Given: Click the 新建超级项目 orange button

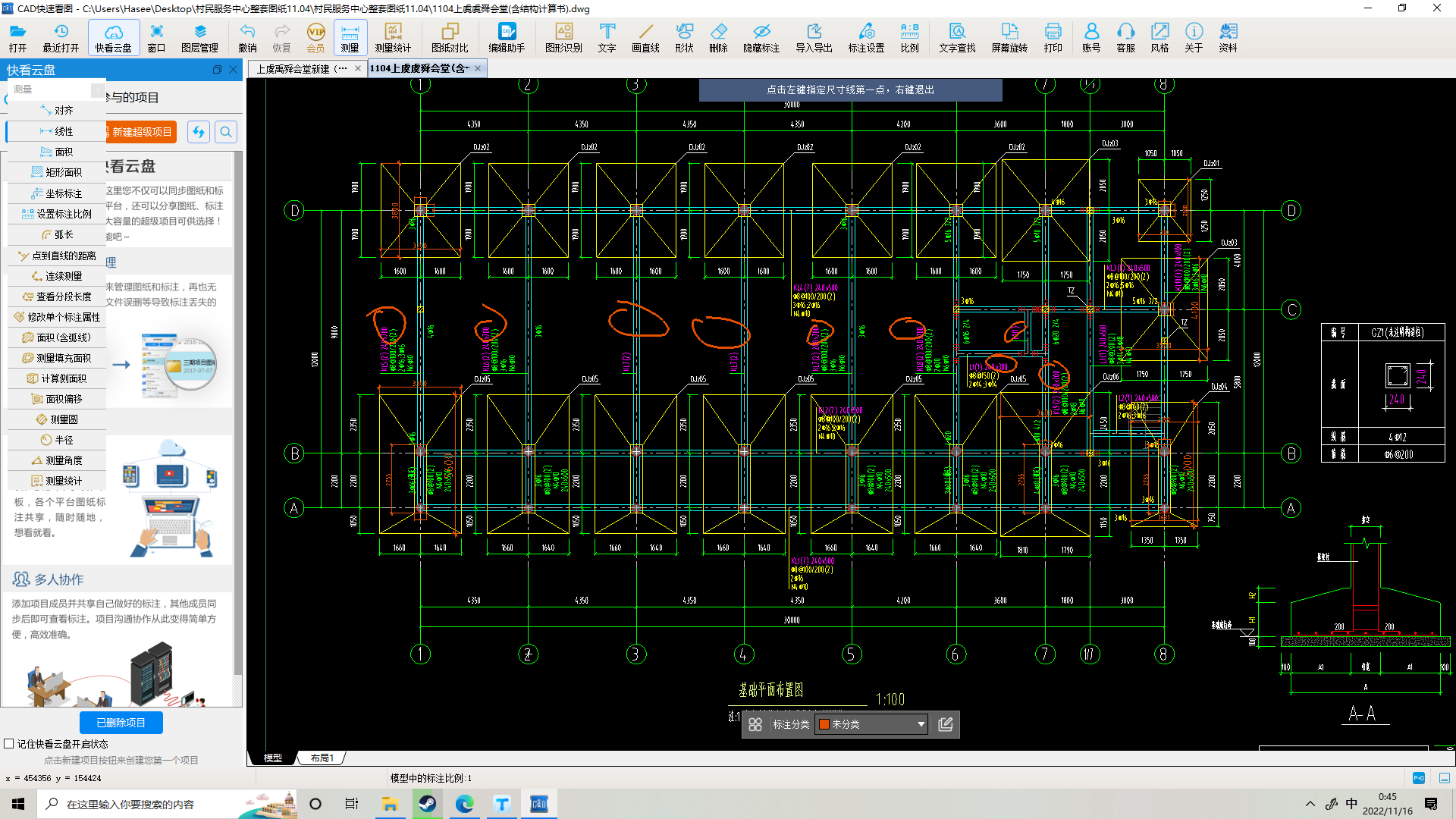Looking at the screenshot, I should pos(141,132).
